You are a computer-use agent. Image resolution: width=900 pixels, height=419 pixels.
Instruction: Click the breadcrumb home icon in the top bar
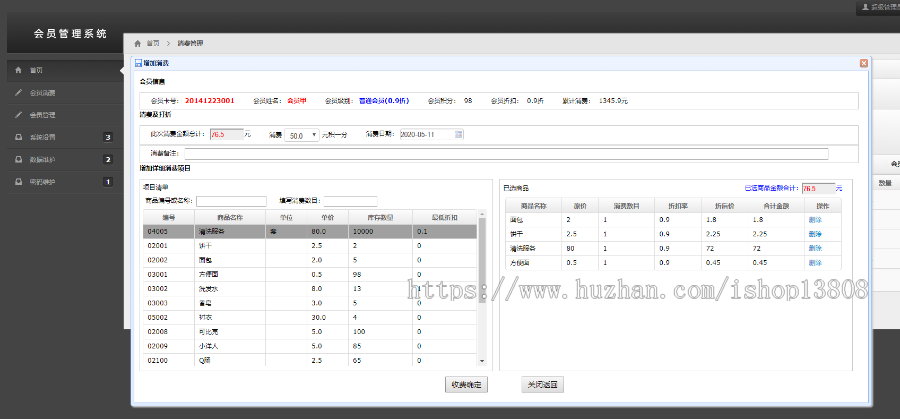click(x=138, y=44)
